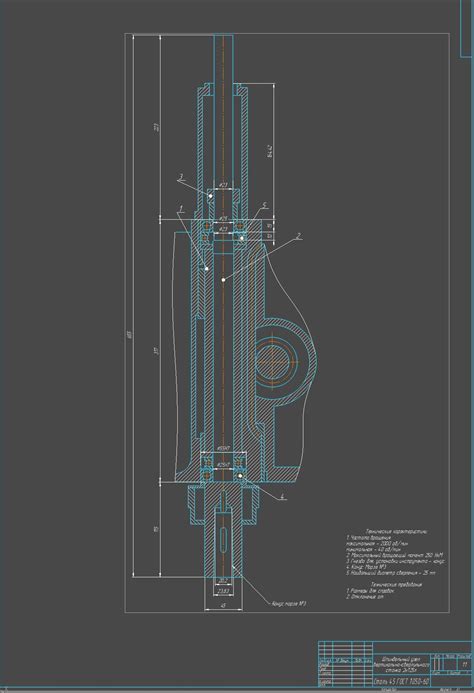Select the '23.83' dimension near bottom

223,591
